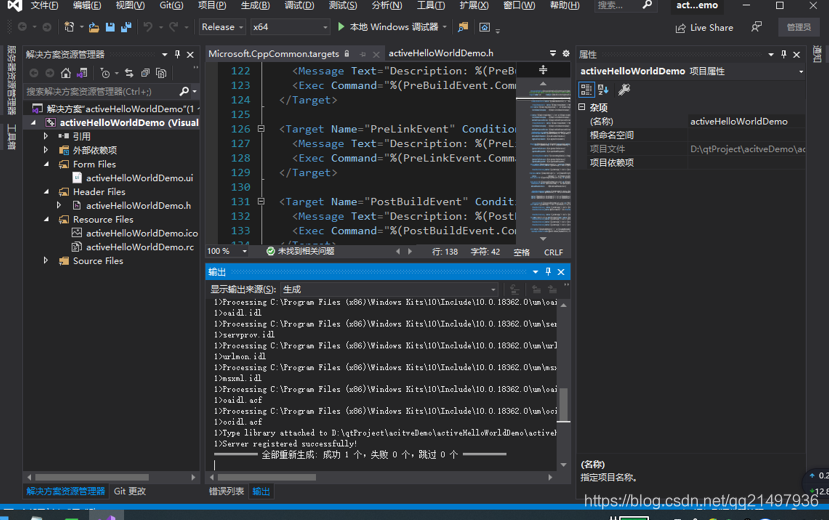Click the Pending Changes Filter clock icon
The height and width of the screenshot is (520, 829).
point(105,73)
